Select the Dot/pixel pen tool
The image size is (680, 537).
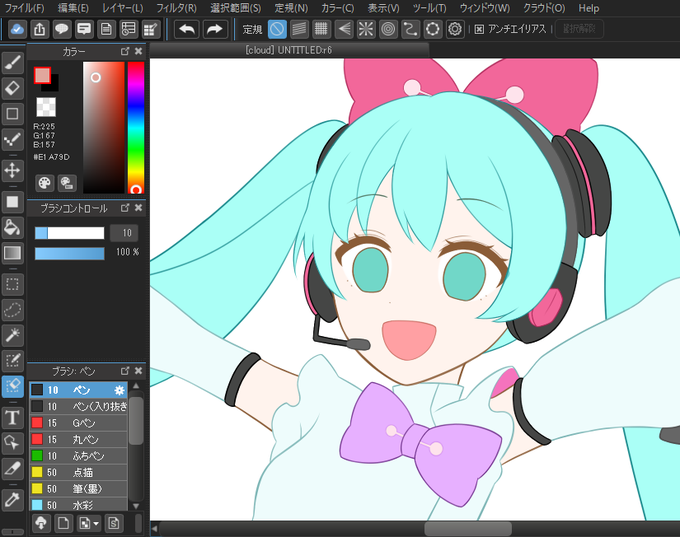pos(12,139)
